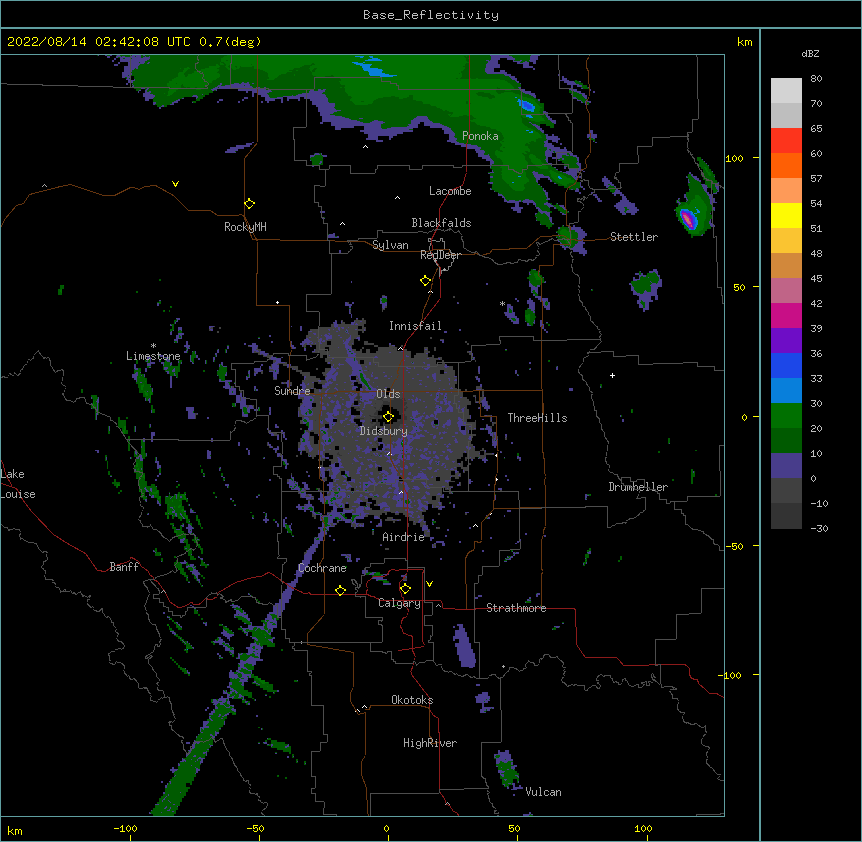Click the 80 dBZ value in the legend
Image resolution: width=862 pixels, height=842 pixels.
(816, 79)
